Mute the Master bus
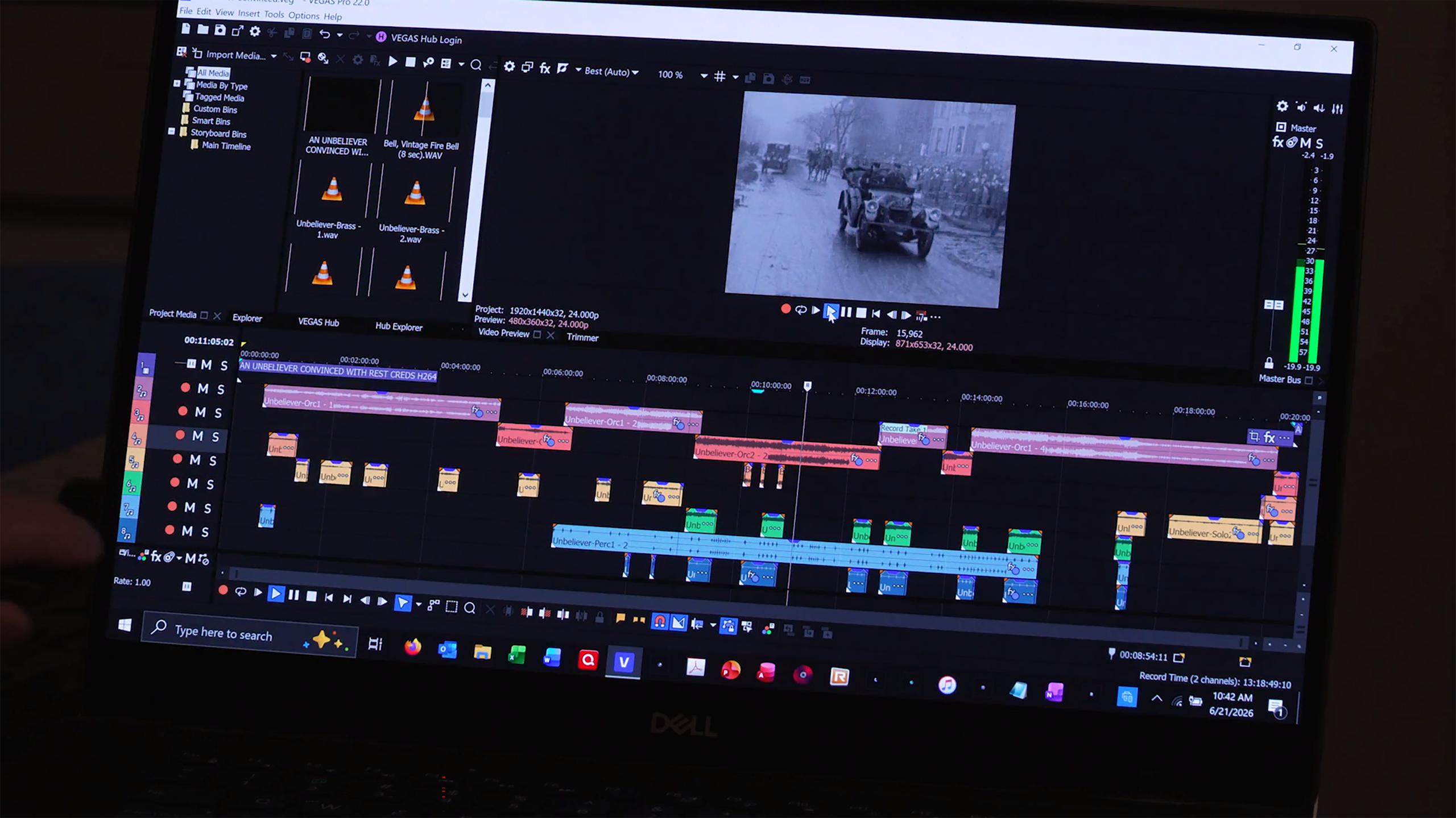The width and height of the screenshot is (1456, 818). pos(1306,143)
